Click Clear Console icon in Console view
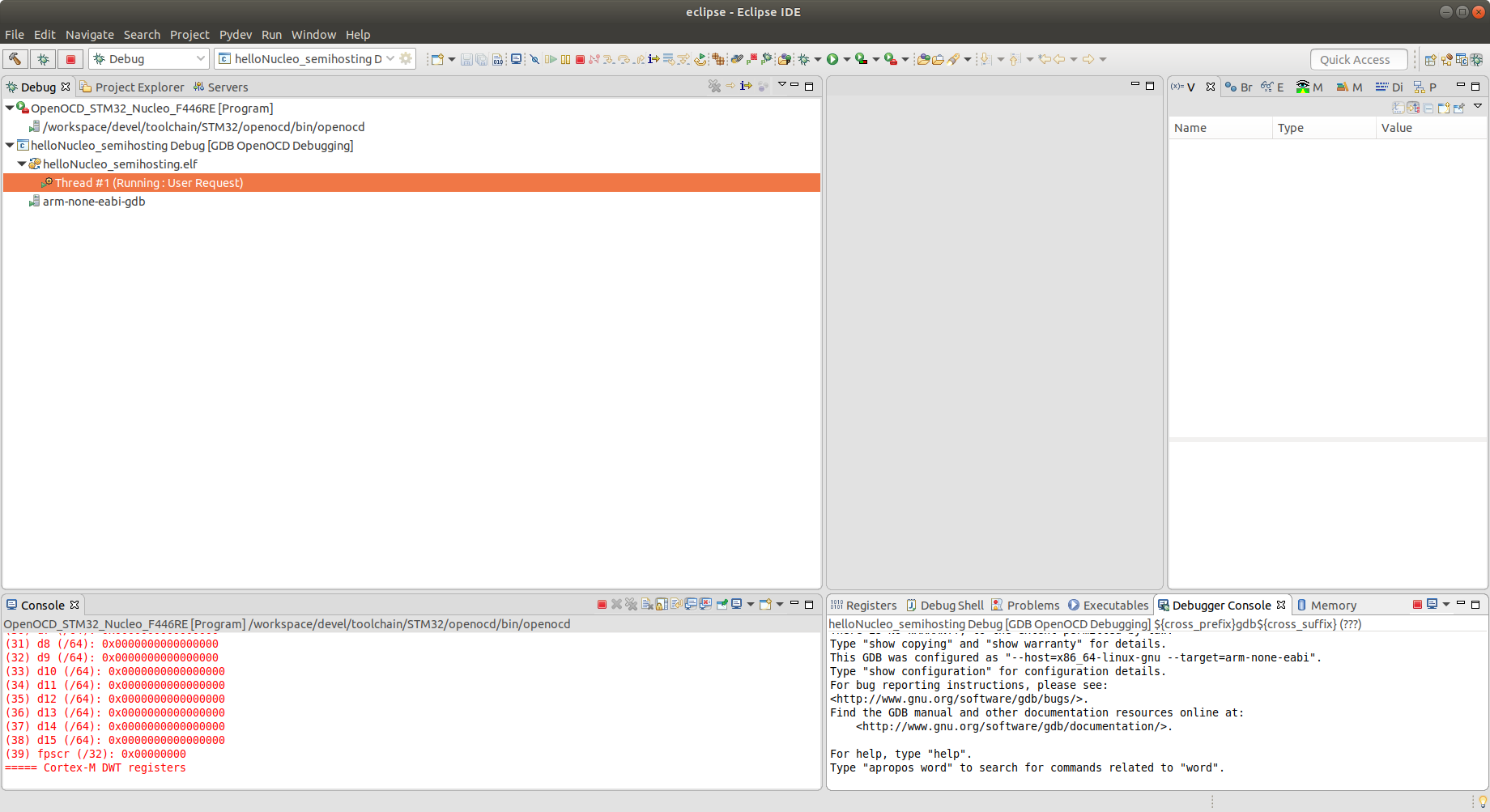Image resolution: width=1490 pixels, height=812 pixels. coord(647,604)
